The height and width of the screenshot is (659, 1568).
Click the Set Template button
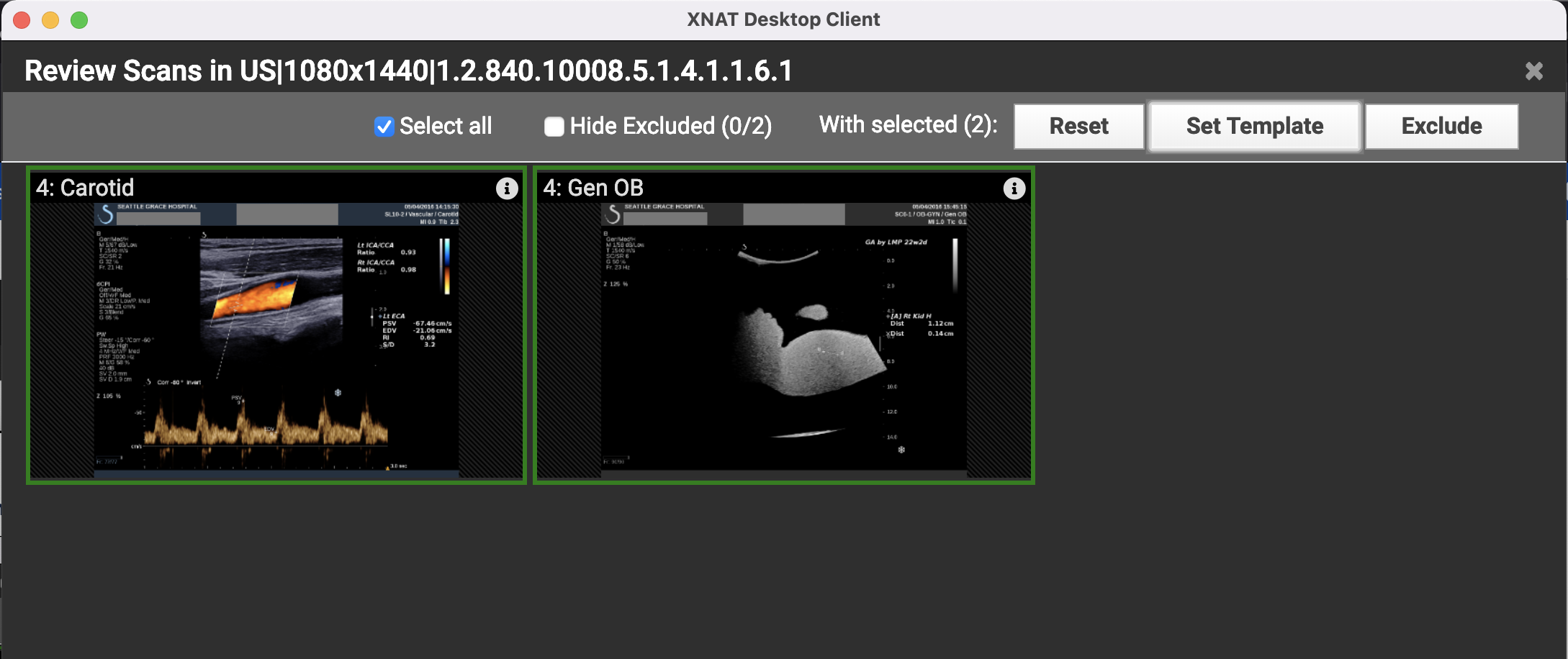[1254, 127]
